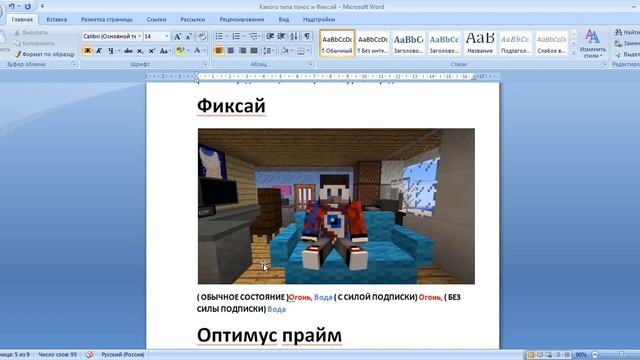Apply Обычный style

click(x=337, y=43)
